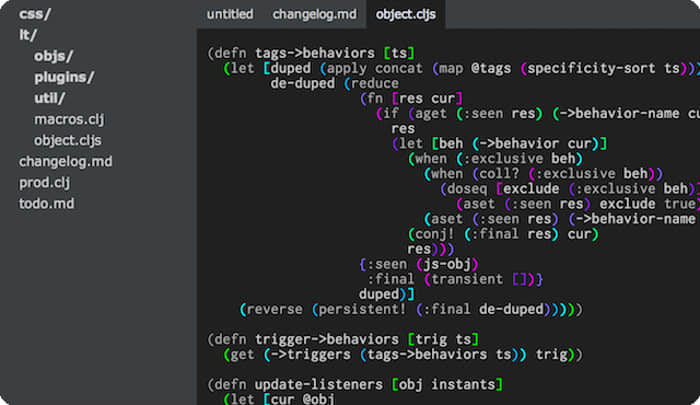Select the object.cljs tab
Screen dimensions: 700x405
405,14
